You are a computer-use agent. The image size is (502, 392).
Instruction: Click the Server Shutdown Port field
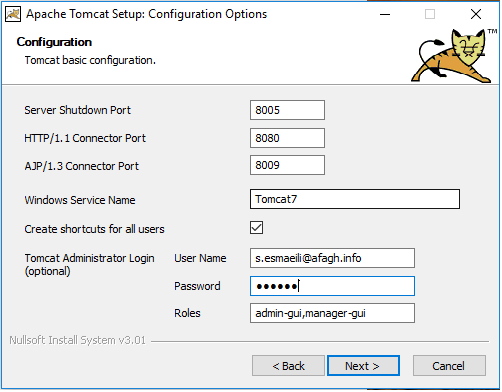pyautogui.click(x=287, y=110)
